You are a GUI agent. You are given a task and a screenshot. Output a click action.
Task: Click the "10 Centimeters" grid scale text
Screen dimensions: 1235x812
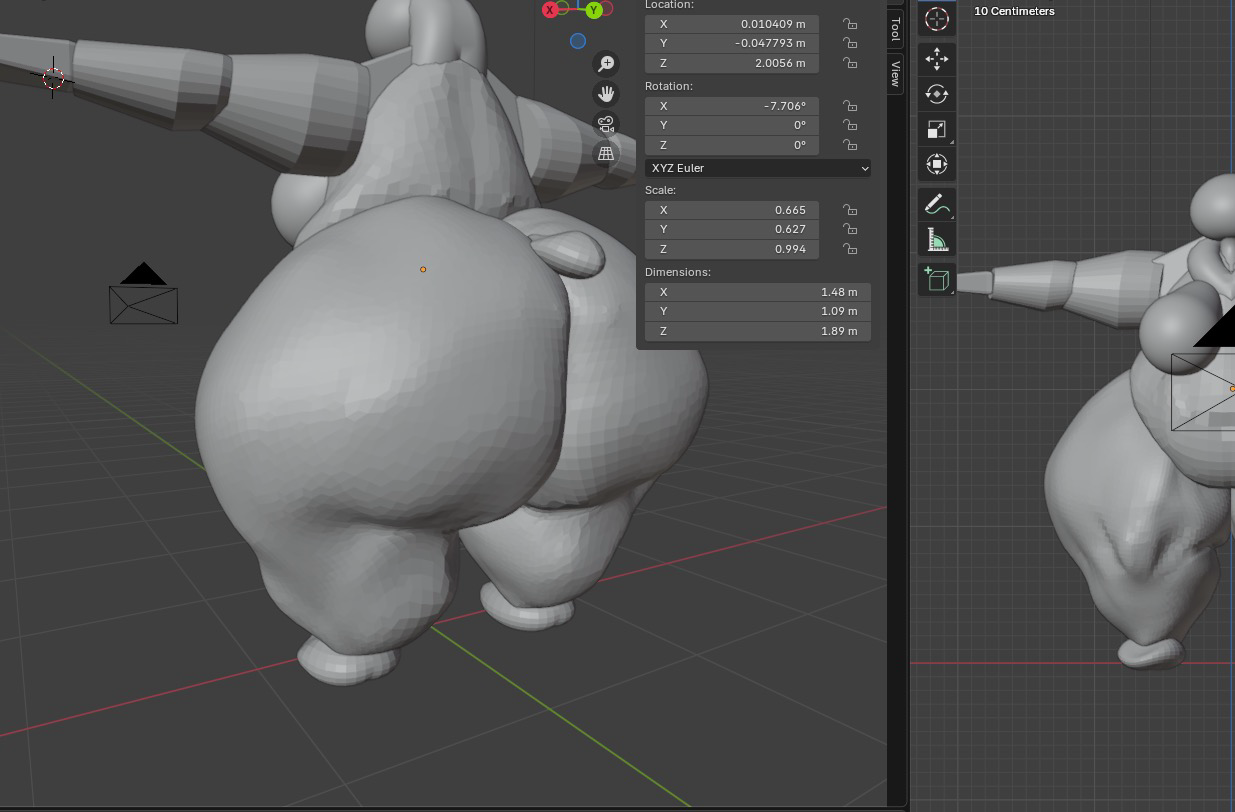click(x=1014, y=11)
